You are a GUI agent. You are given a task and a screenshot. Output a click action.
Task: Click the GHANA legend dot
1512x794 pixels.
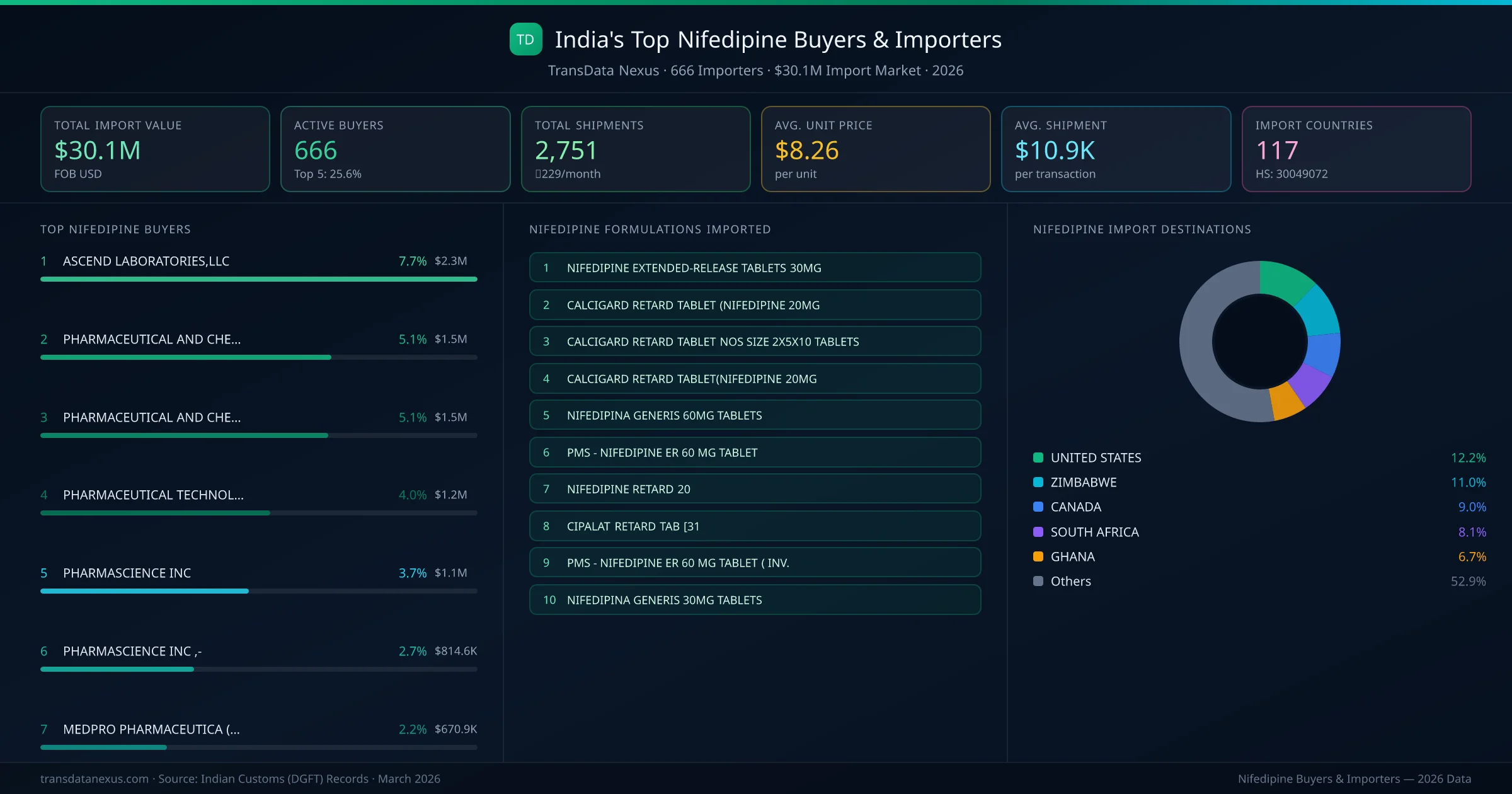point(1037,556)
